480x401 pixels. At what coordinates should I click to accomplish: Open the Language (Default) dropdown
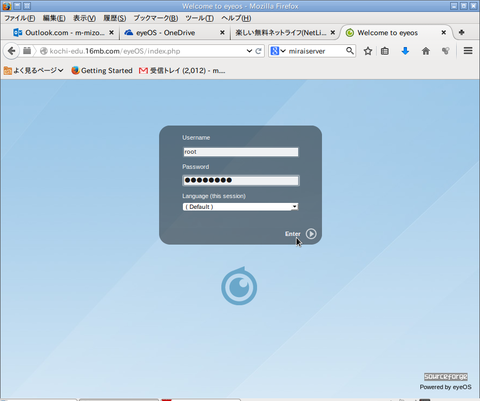tap(240, 207)
